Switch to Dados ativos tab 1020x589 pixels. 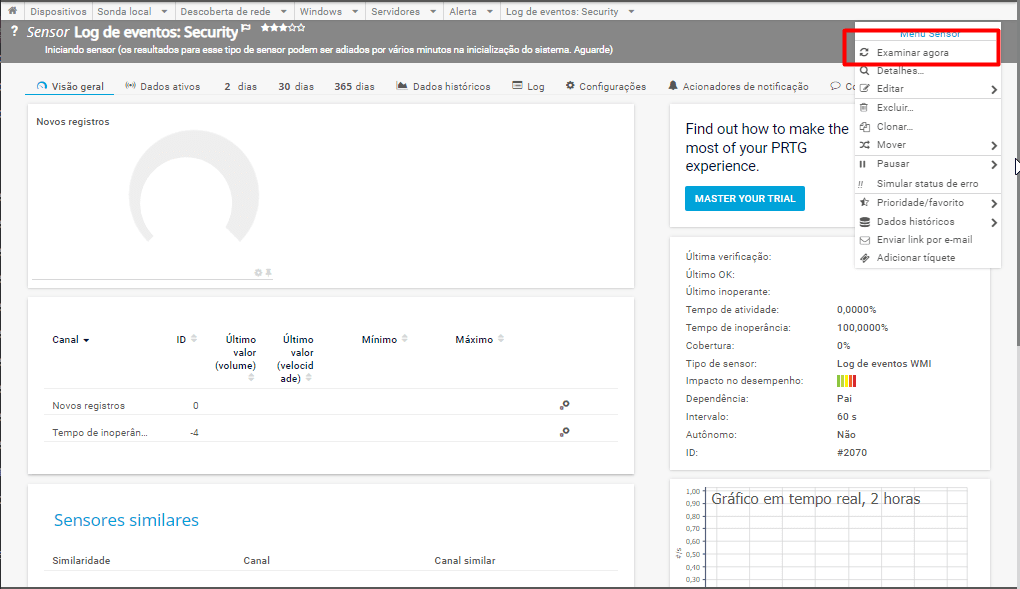[x=163, y=86]
